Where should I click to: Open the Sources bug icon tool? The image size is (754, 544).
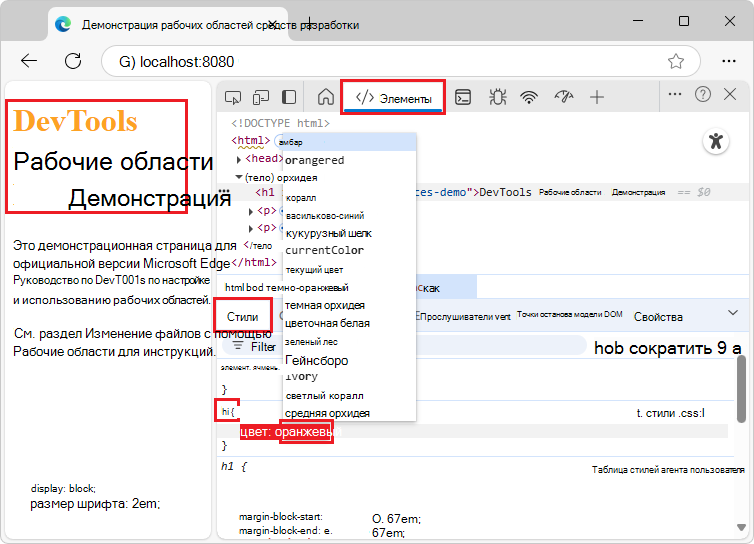coord(497,97)
